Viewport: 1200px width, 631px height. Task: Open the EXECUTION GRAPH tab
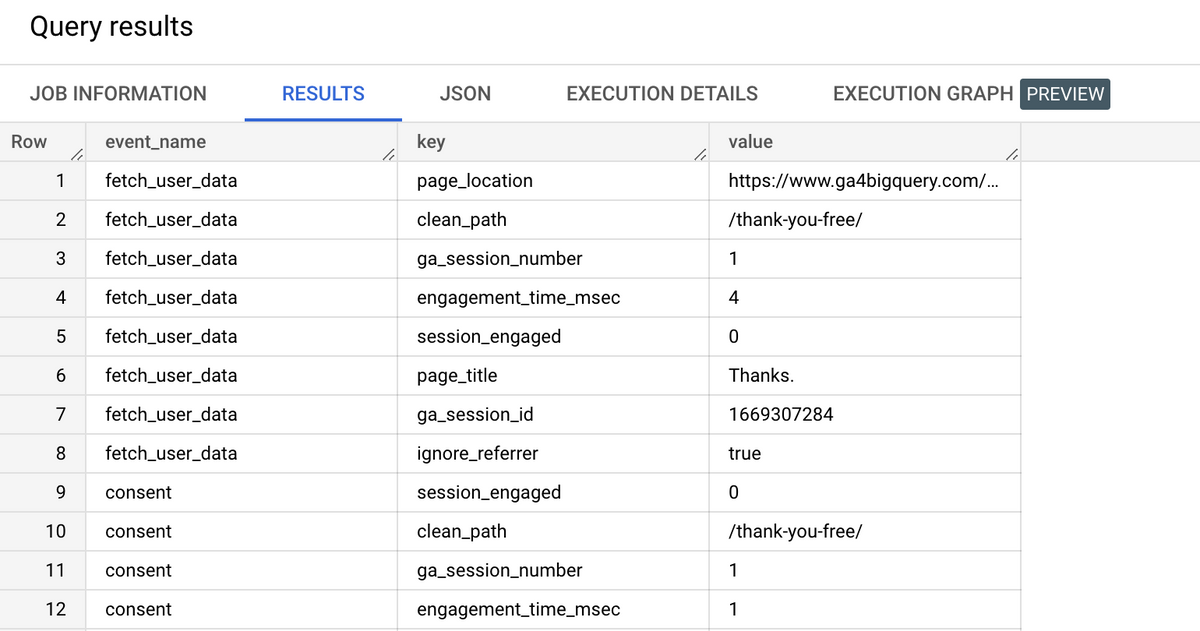pos(922,93)
